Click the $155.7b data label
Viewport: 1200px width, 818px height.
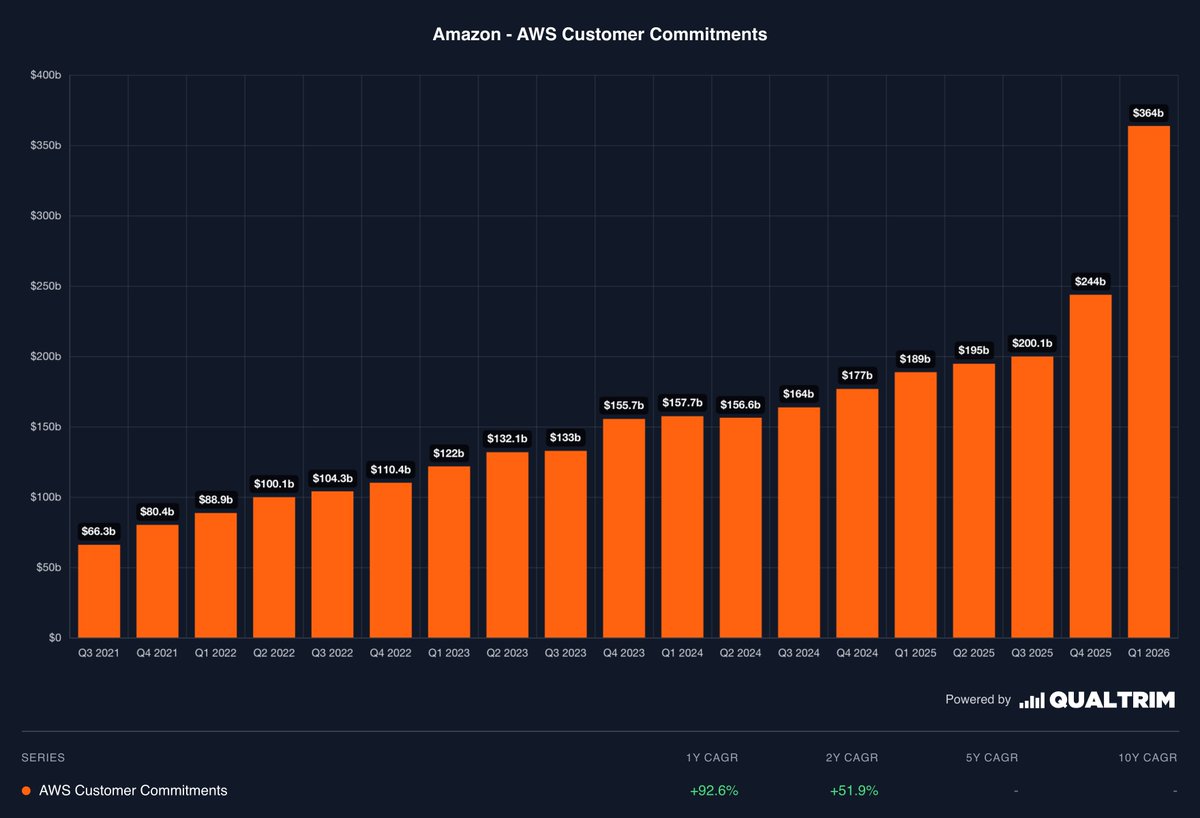pyautogui.click(x=624, y=406)
